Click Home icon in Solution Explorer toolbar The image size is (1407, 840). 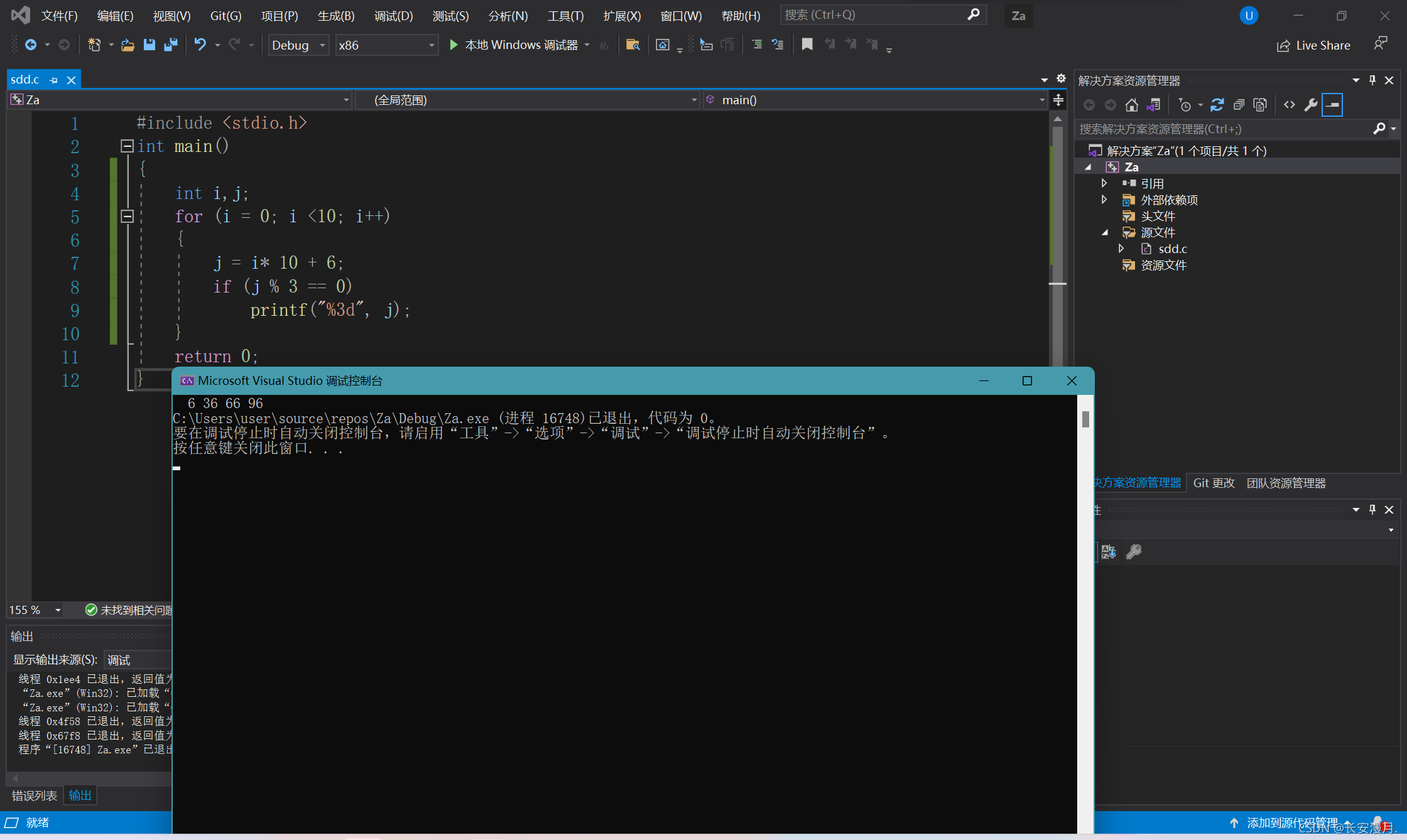point(1131,105)
